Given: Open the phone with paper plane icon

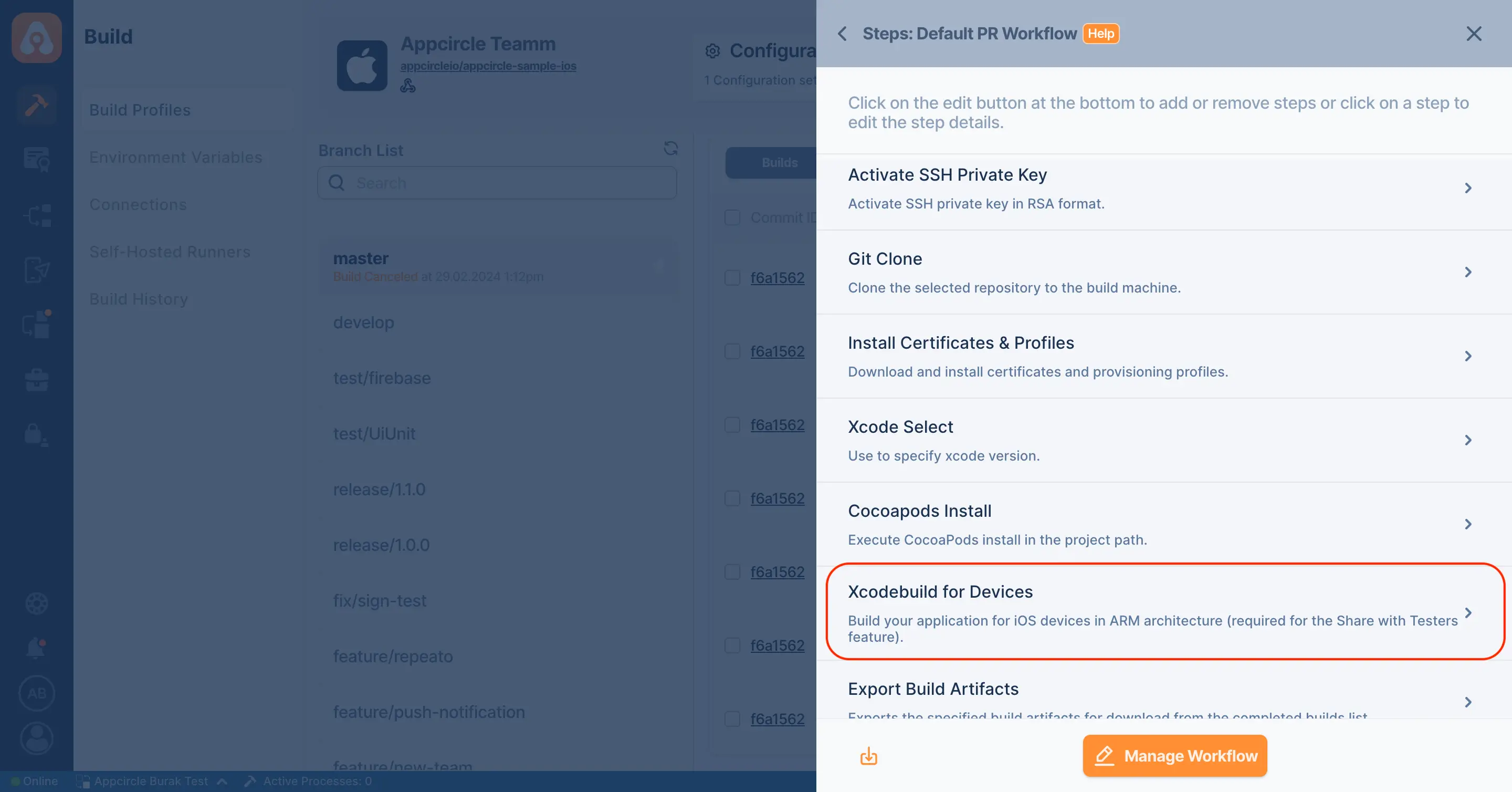Looking at the screenshot, I should (36, 270).
